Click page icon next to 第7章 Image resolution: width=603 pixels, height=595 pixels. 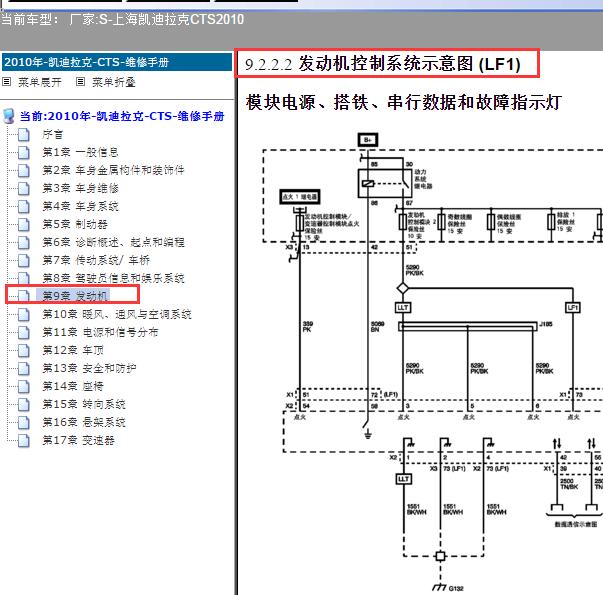pyautogui.click(x=24, y=260)
